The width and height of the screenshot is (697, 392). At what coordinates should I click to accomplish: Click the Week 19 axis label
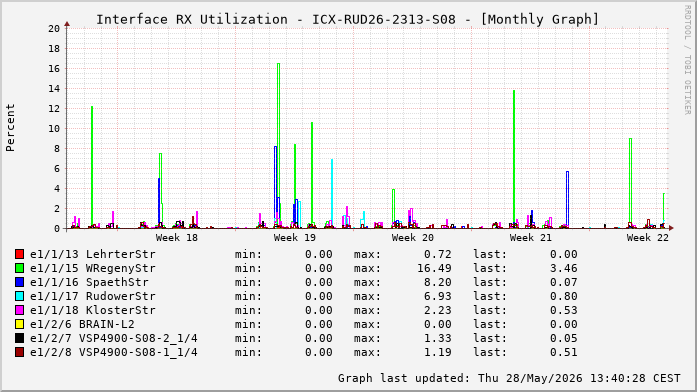(295, 238)
